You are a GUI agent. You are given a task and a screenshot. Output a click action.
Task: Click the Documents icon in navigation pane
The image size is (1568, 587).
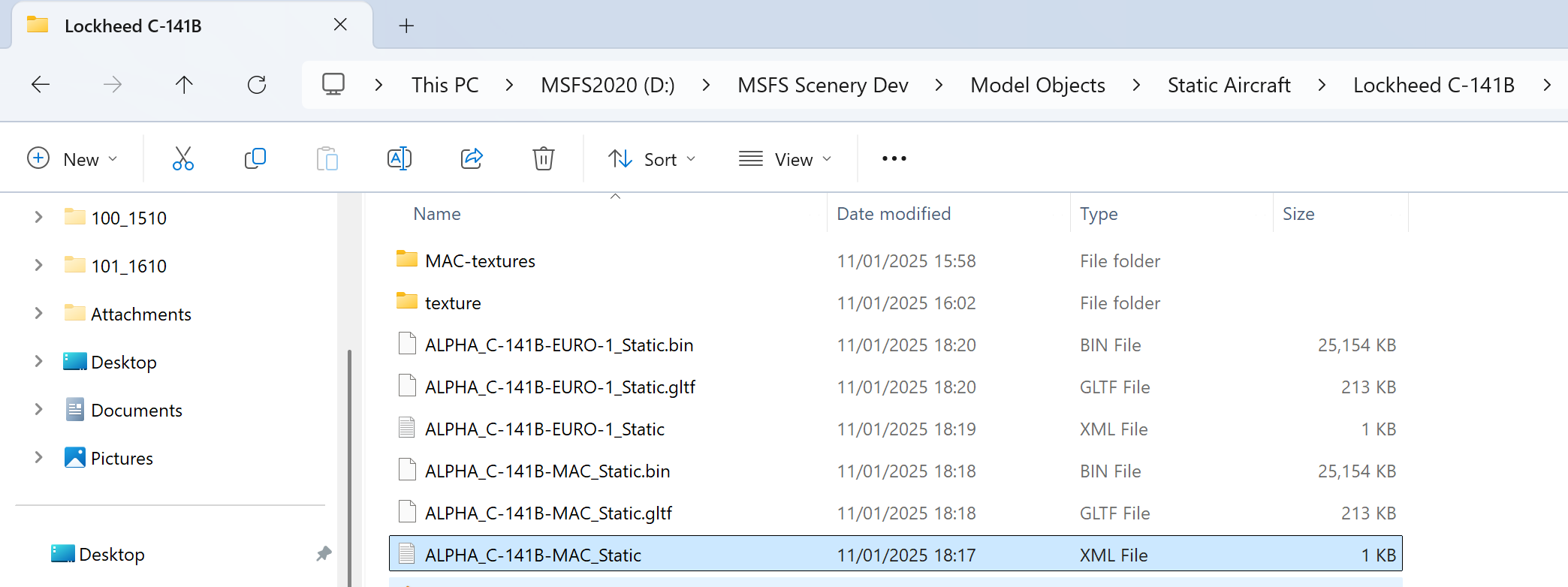[x=75, y=410]
